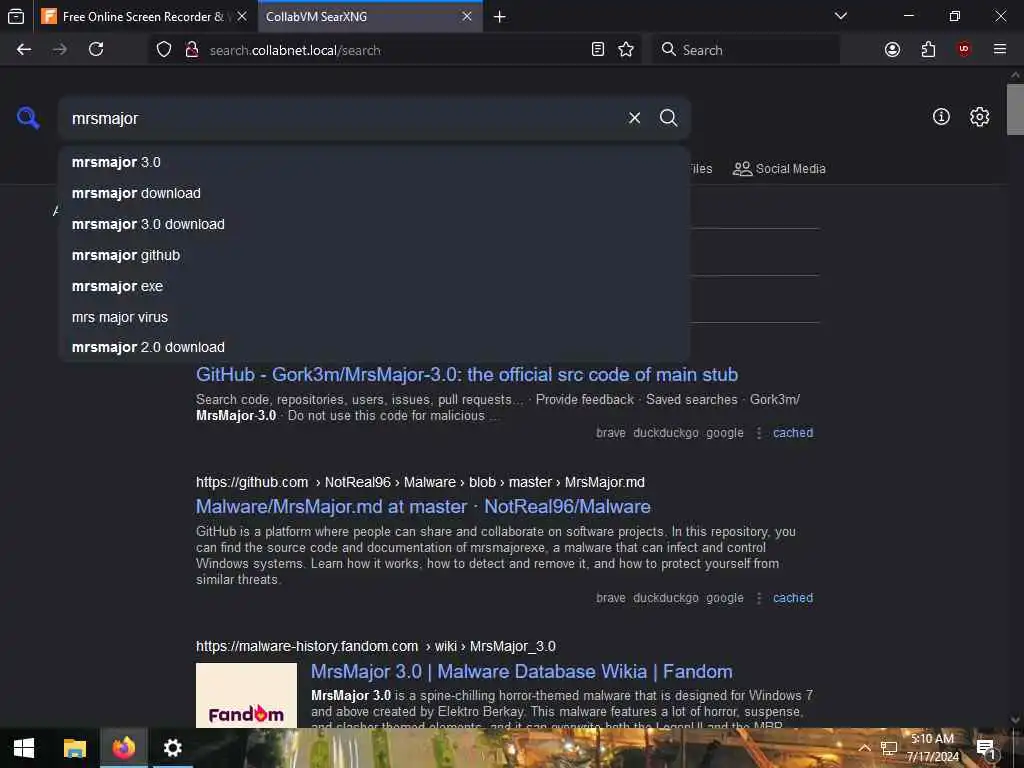
Task: Click the uBlock Origin extension icon
Action: tap(964, 50)
